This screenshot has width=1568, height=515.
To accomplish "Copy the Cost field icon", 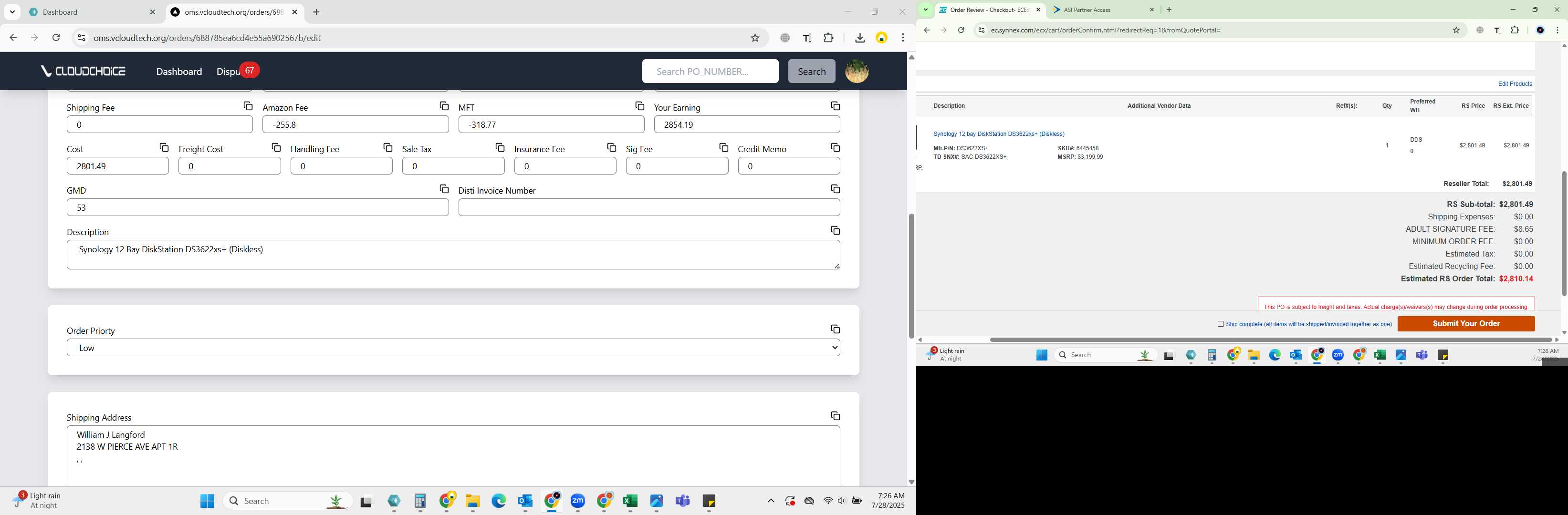I will point(164,147).
